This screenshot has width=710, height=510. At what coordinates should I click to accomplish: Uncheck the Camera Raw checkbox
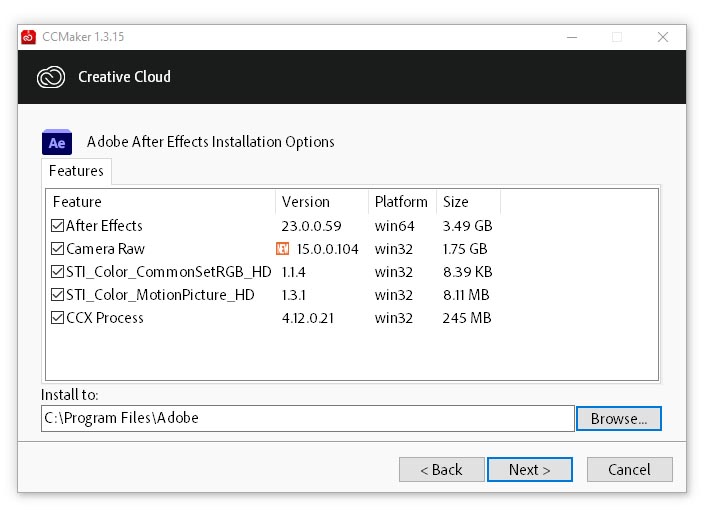58,248
